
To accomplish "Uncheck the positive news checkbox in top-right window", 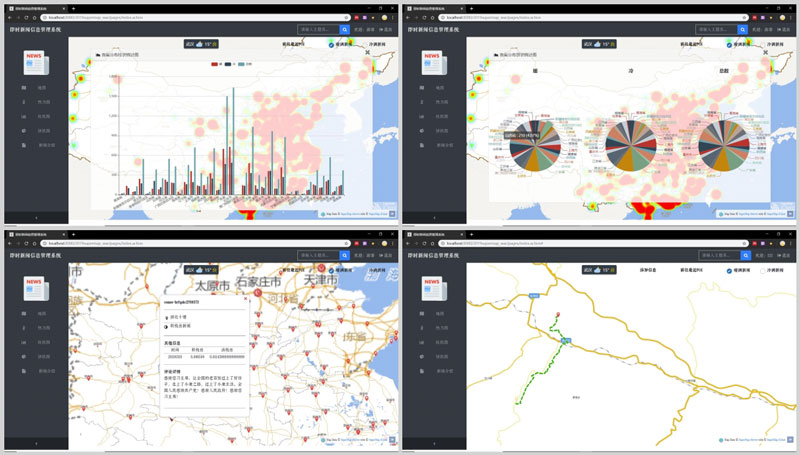I will coord(730,46).
